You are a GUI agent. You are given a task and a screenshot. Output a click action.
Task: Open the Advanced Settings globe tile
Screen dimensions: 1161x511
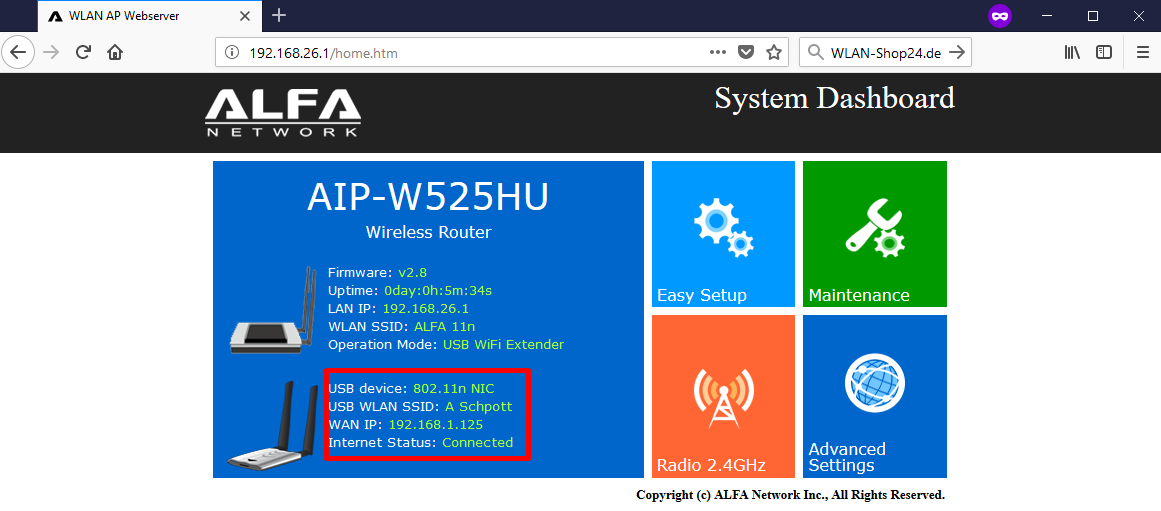[x=874, y=396]
